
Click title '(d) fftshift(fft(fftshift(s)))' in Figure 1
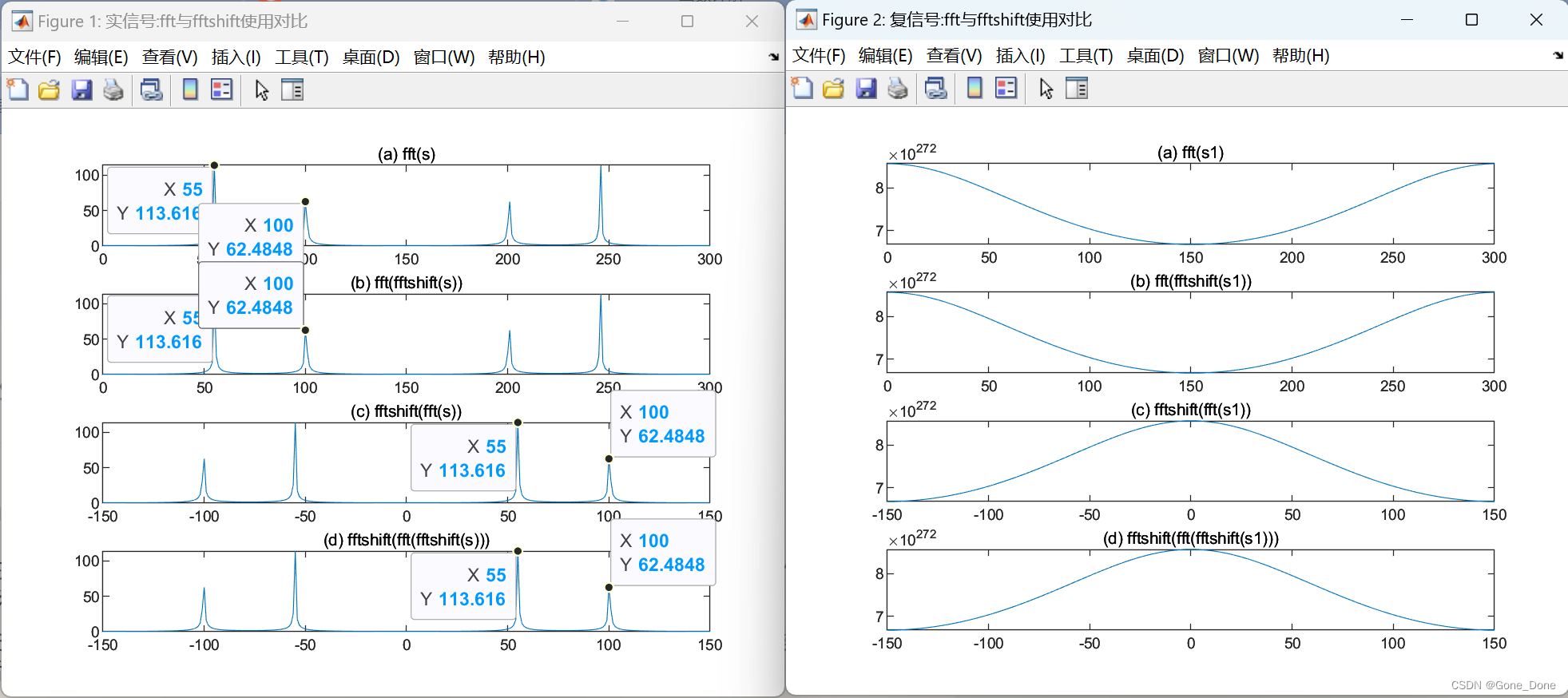[407, 540]
